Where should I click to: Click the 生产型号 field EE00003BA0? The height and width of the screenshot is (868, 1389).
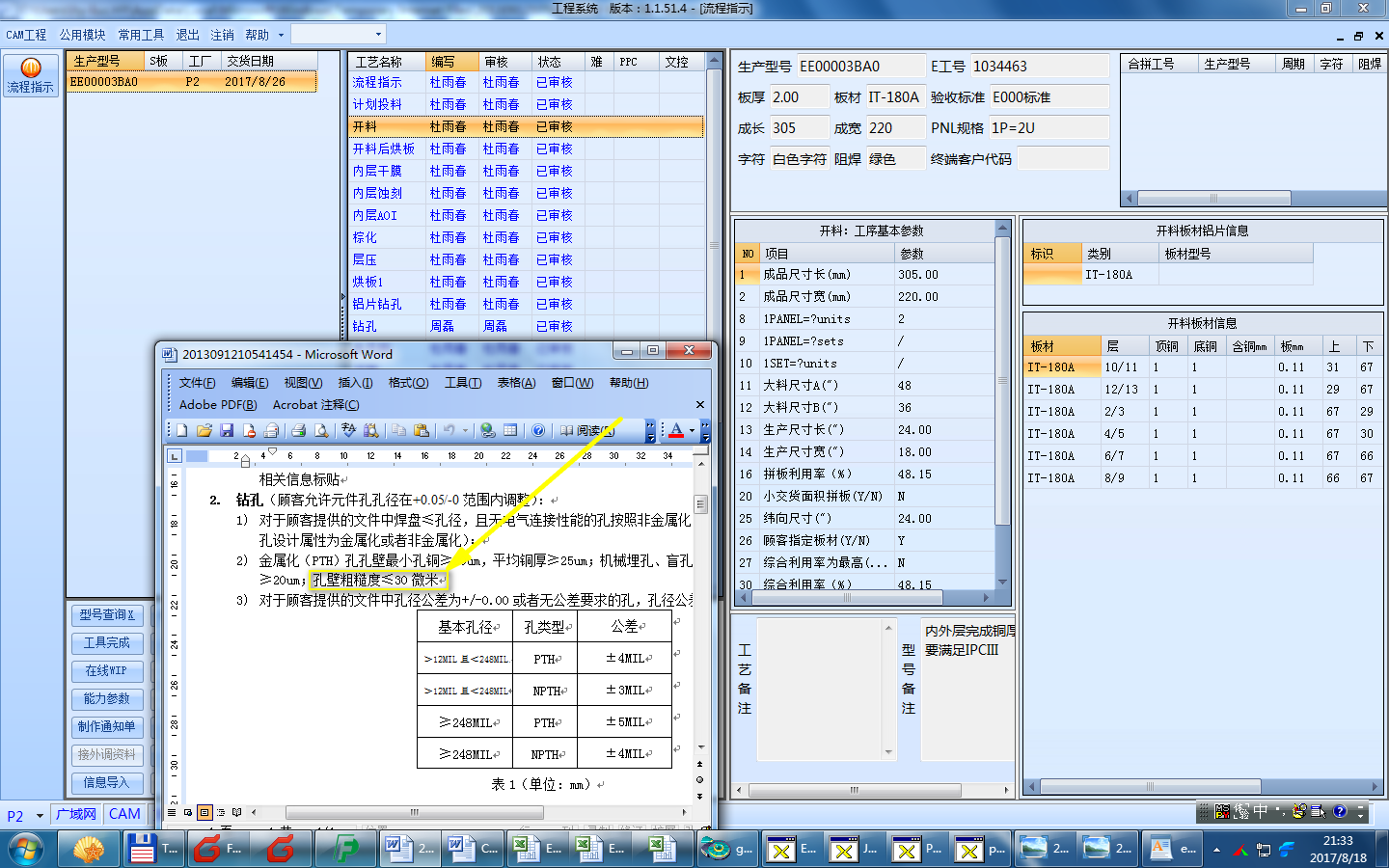click(859, 67)
